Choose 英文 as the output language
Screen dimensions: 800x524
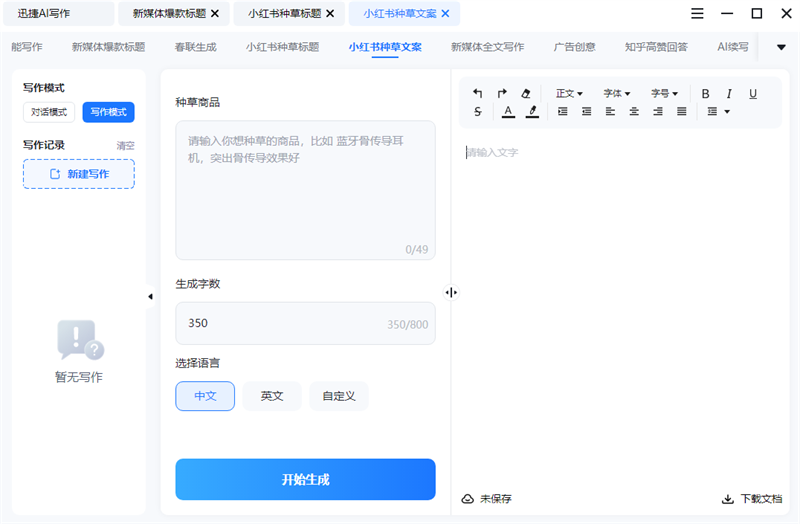point(272,396)
